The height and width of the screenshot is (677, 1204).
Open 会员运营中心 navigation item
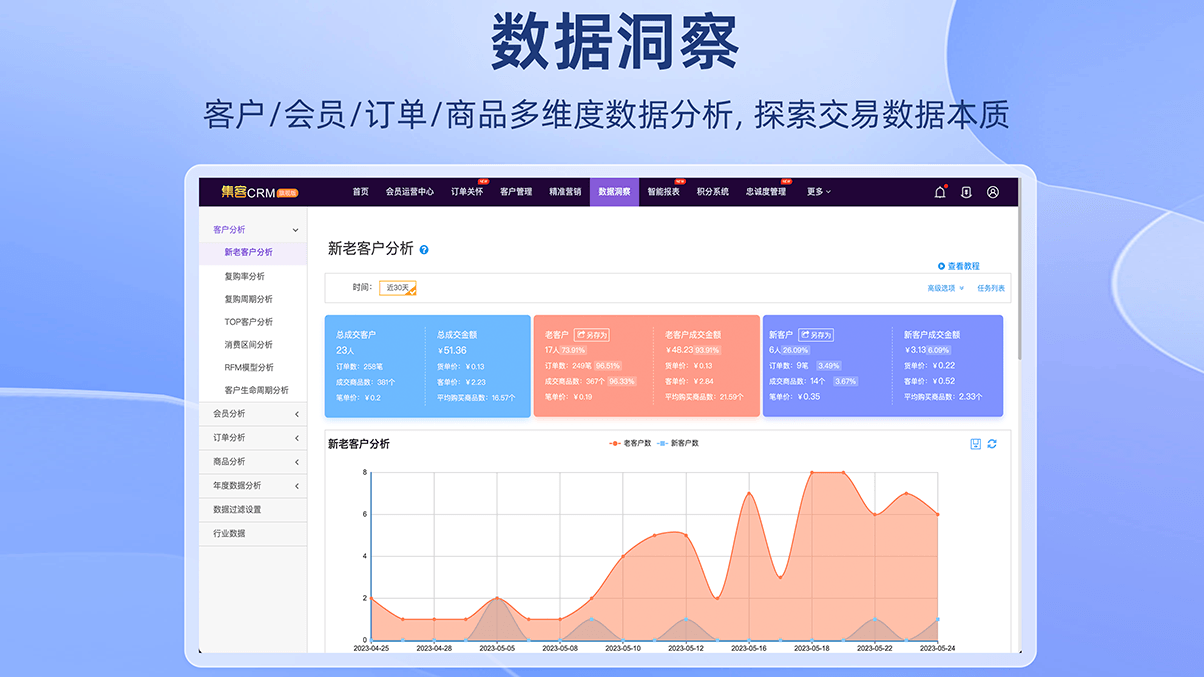coord(410,192)
